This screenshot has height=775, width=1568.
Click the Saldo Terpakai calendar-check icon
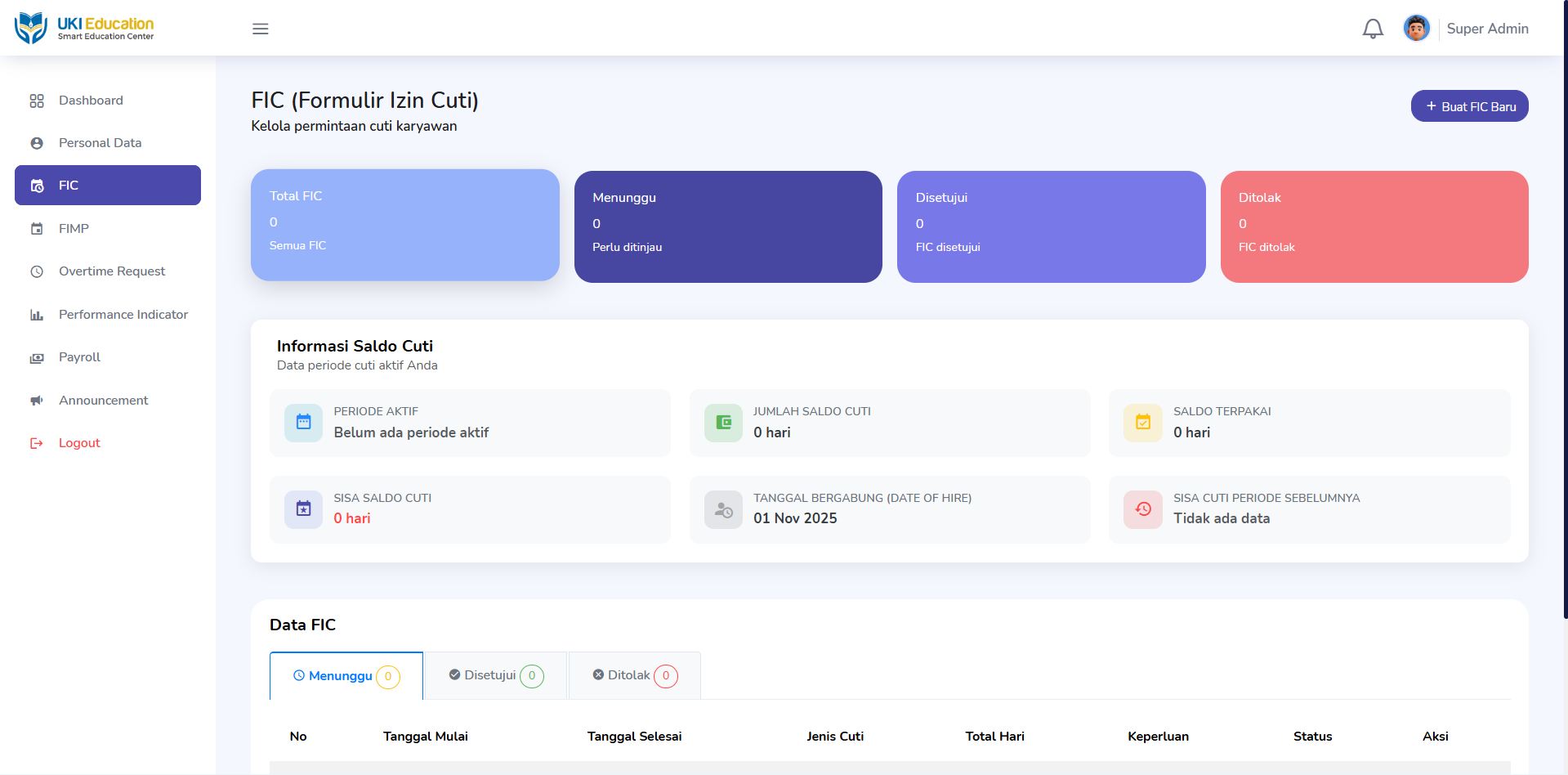tap(1143, 423)
